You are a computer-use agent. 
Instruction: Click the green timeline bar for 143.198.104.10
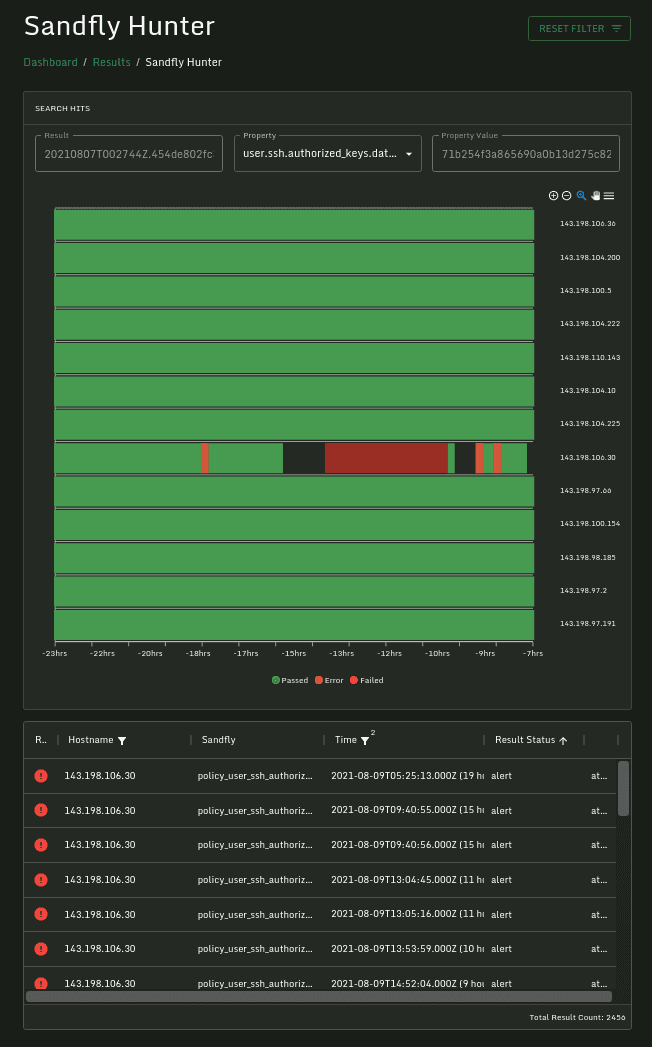coord(294,391)
